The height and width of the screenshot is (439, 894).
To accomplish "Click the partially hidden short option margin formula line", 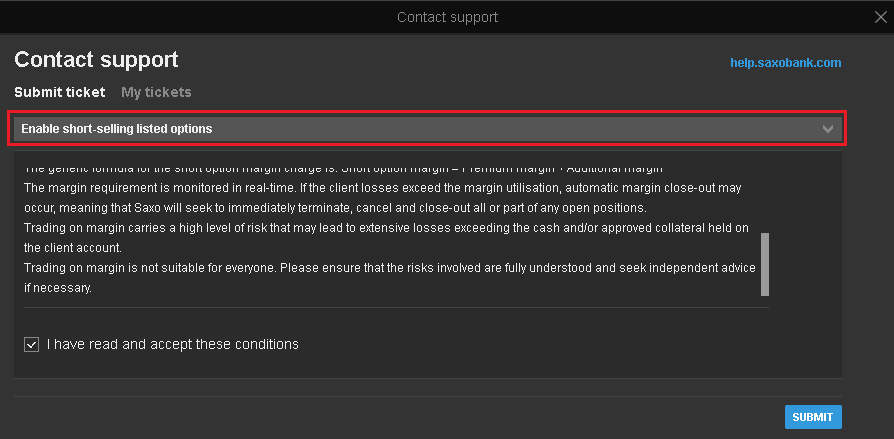I will point(343,169).
